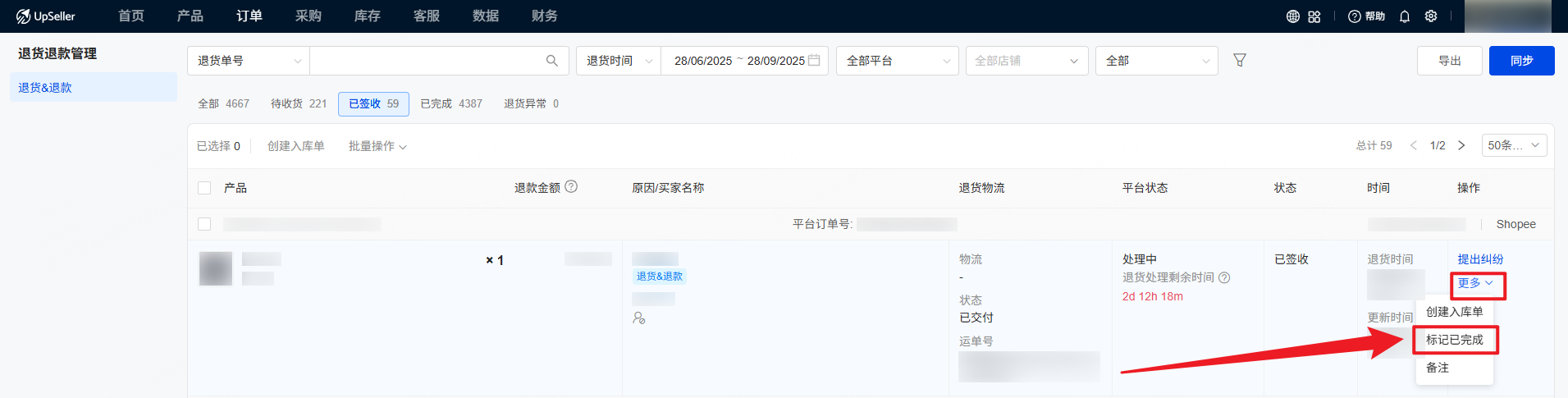This screenshot has width=1568, height=398.
Task: Expand the 退货单号 search type dropdown
Action: point(249,61)
